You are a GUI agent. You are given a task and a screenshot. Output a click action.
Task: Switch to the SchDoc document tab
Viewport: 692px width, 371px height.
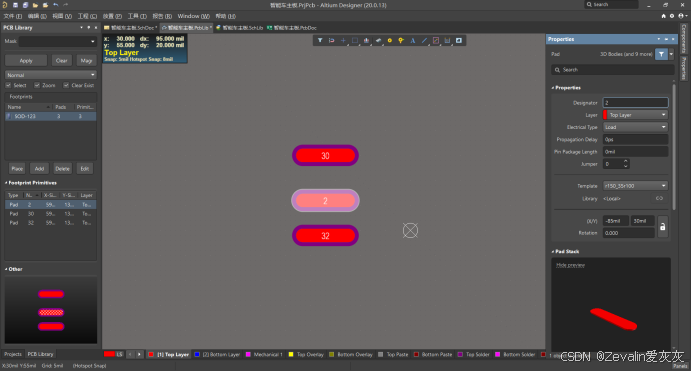(130, 27)
